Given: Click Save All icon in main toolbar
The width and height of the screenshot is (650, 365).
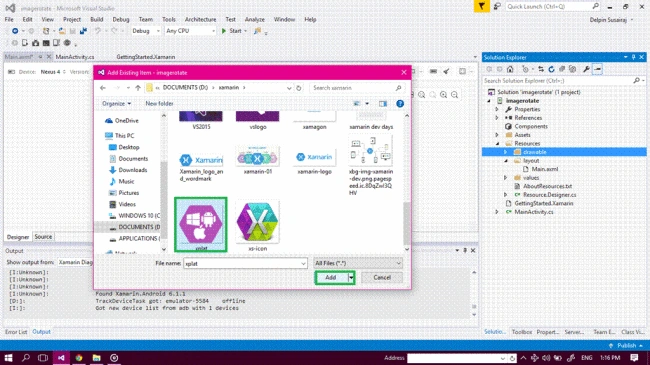Looking at the screenshot, I should tap(83, 31).
